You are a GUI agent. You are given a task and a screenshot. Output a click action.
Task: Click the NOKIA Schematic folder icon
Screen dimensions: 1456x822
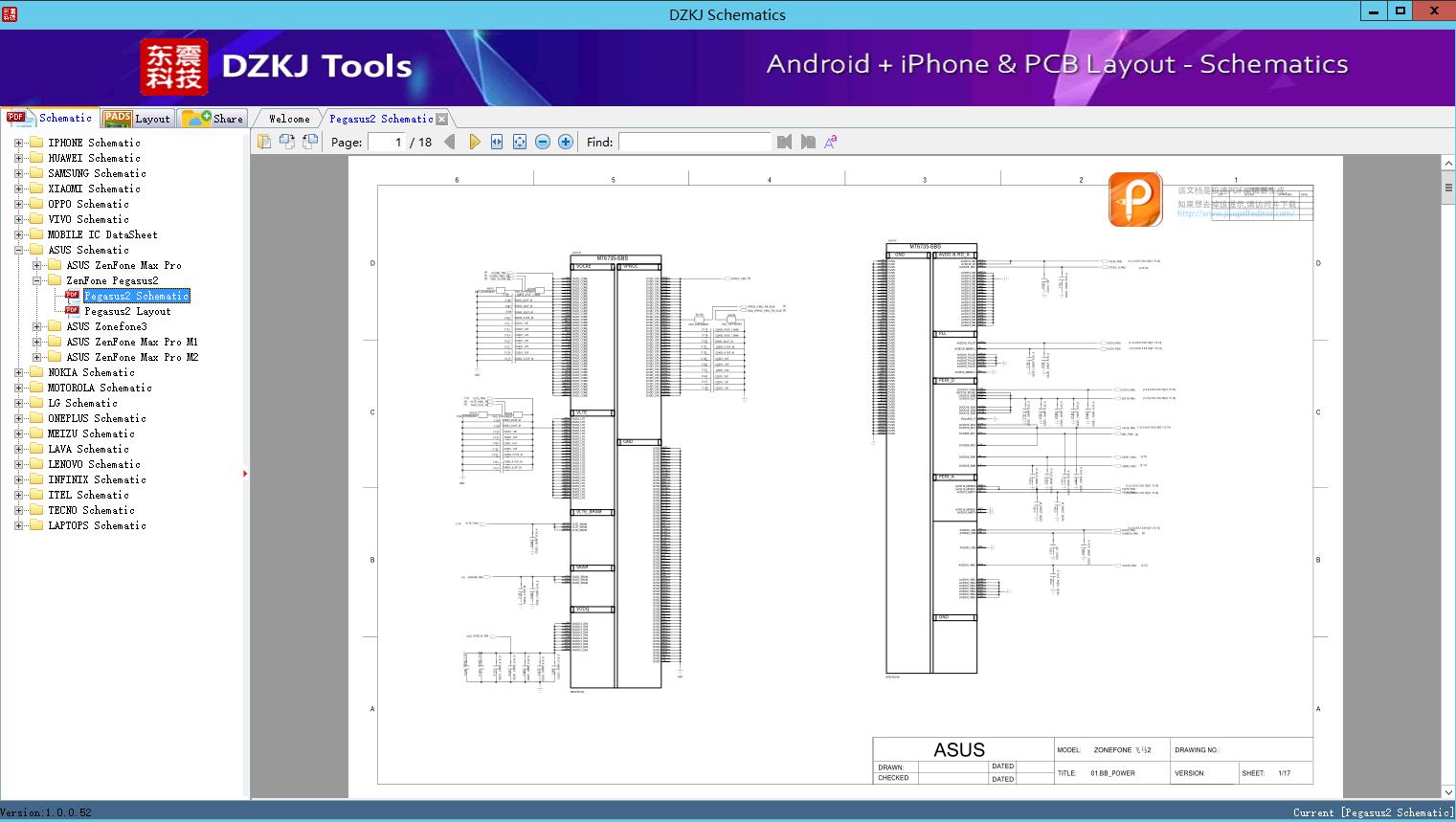pos(36,372)
